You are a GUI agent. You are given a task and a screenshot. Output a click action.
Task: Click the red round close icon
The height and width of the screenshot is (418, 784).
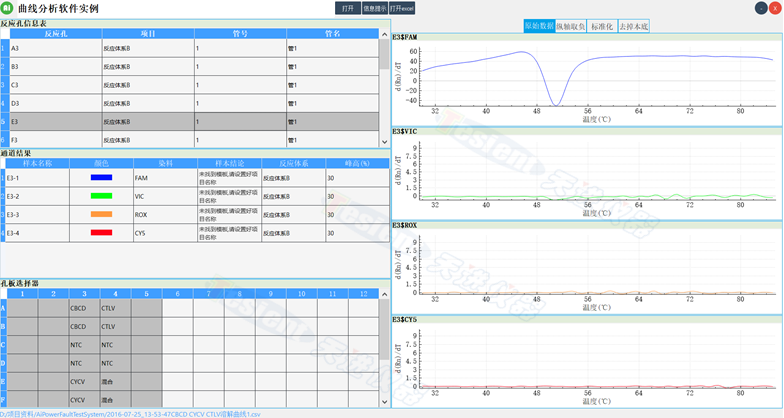(775, 8)
